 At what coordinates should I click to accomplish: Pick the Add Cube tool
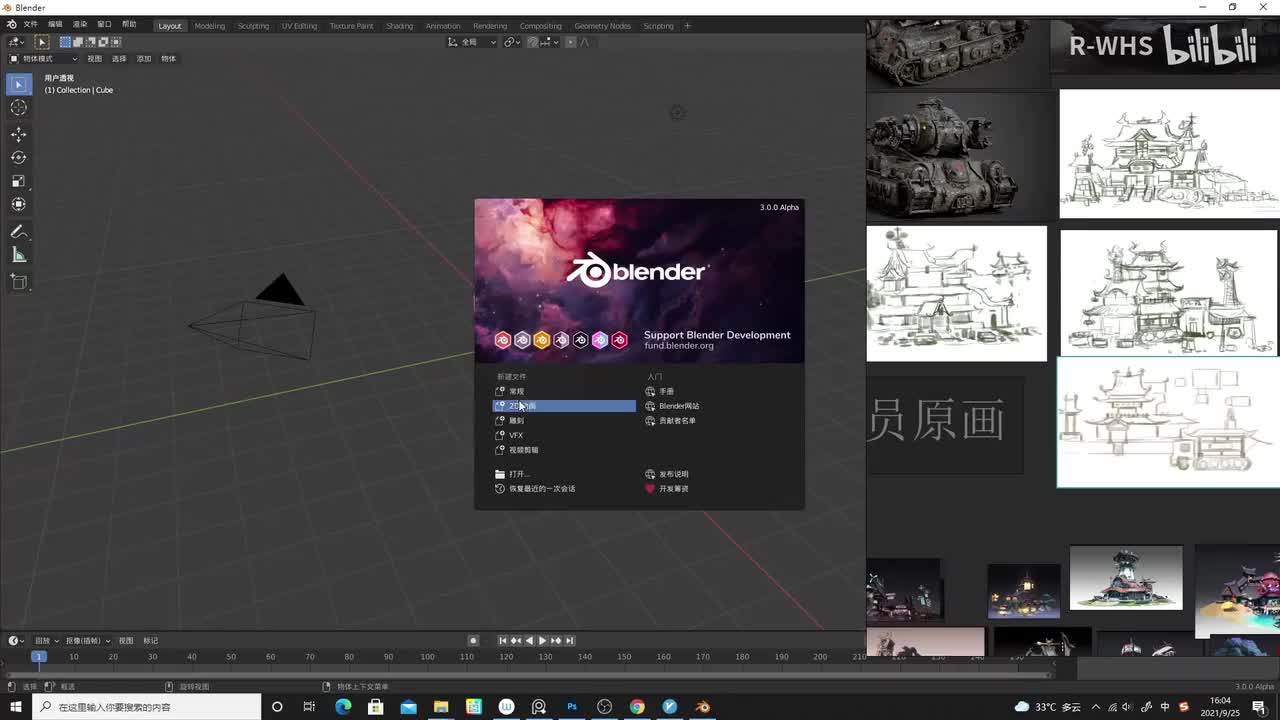(18, 282)
